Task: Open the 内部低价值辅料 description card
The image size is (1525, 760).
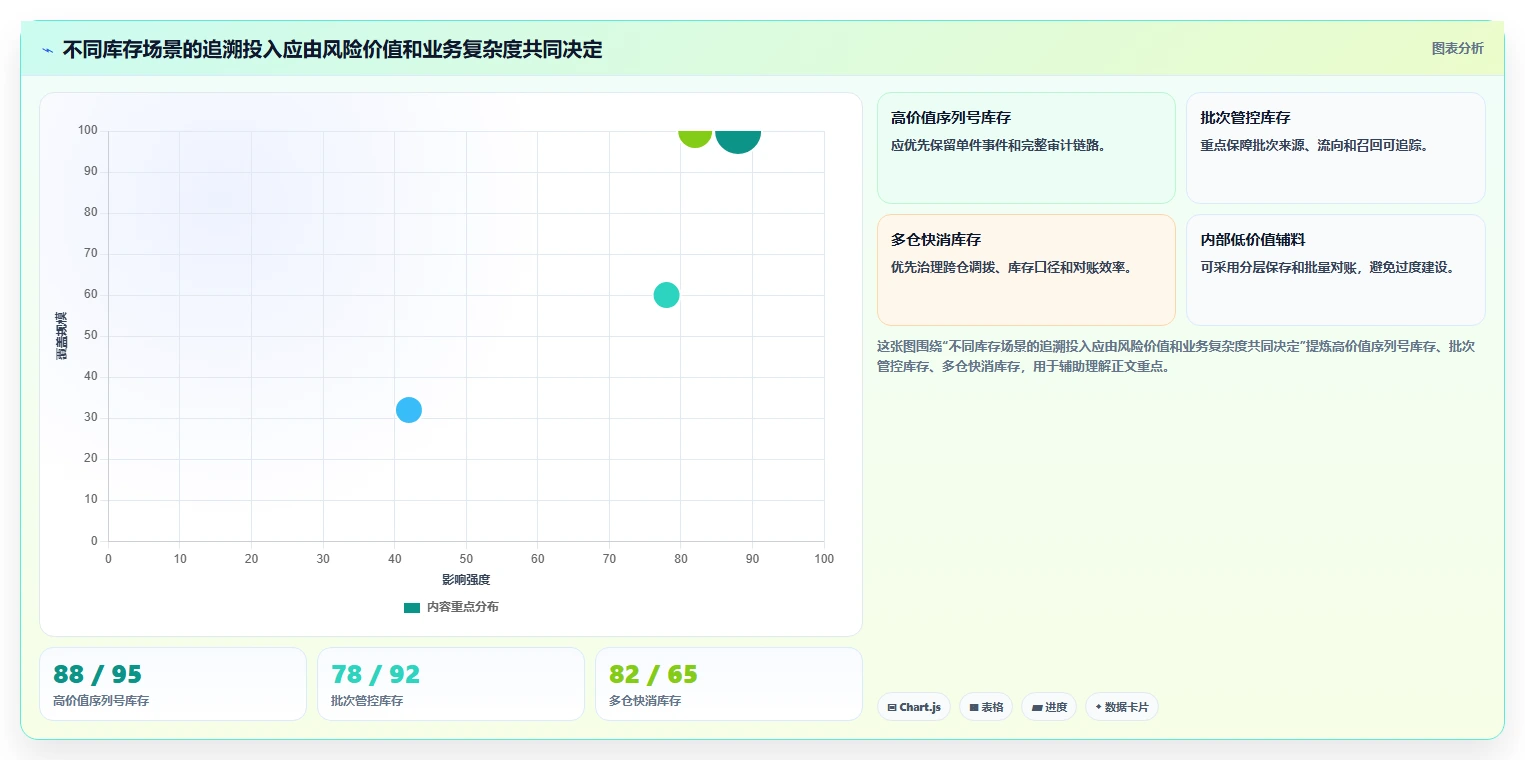Action: tap(1335, 270)
